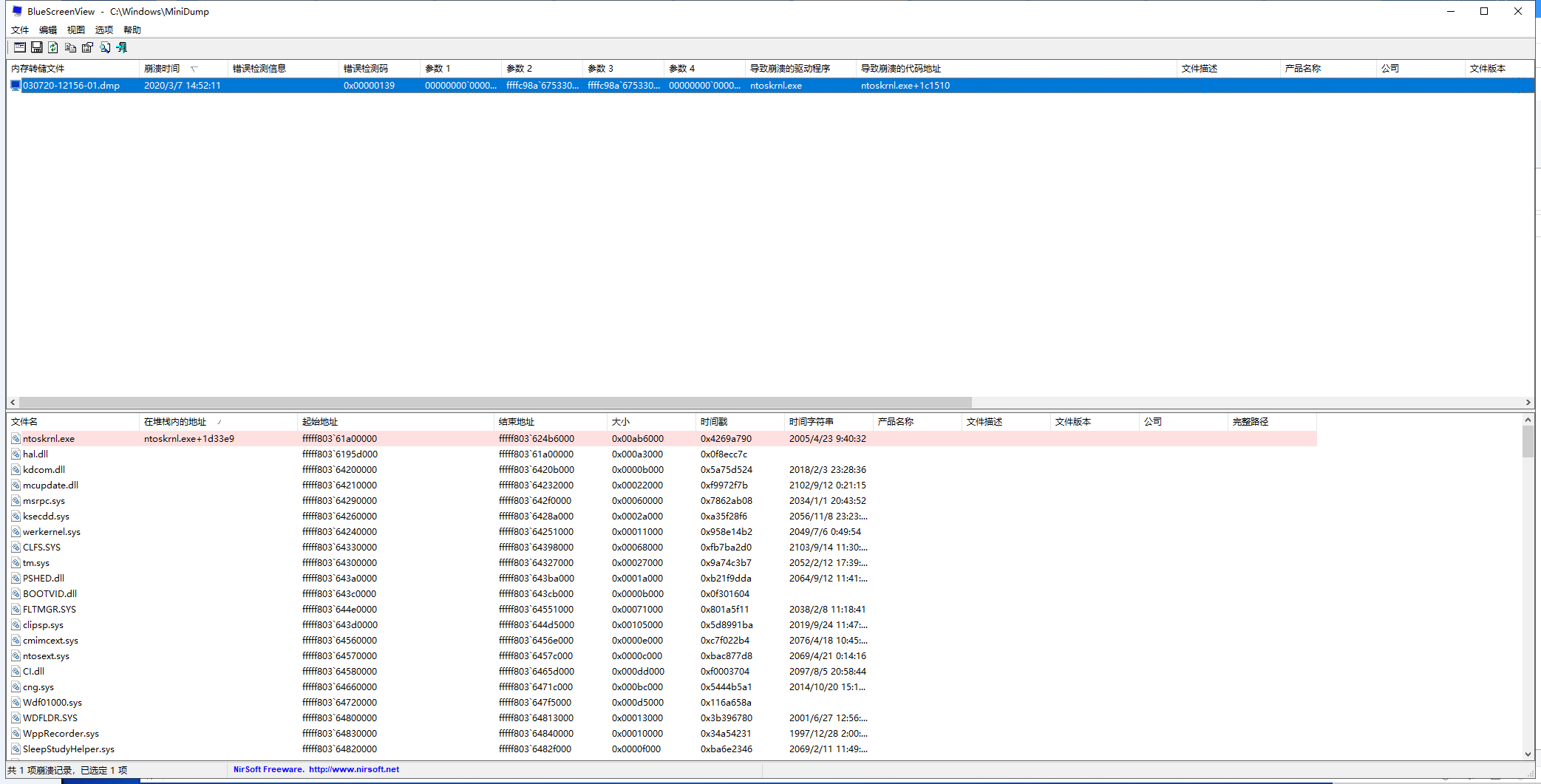Click the 030720-12156-01.dmp file icon
This screenshot has height=784, width=1541.
[15, 85]
